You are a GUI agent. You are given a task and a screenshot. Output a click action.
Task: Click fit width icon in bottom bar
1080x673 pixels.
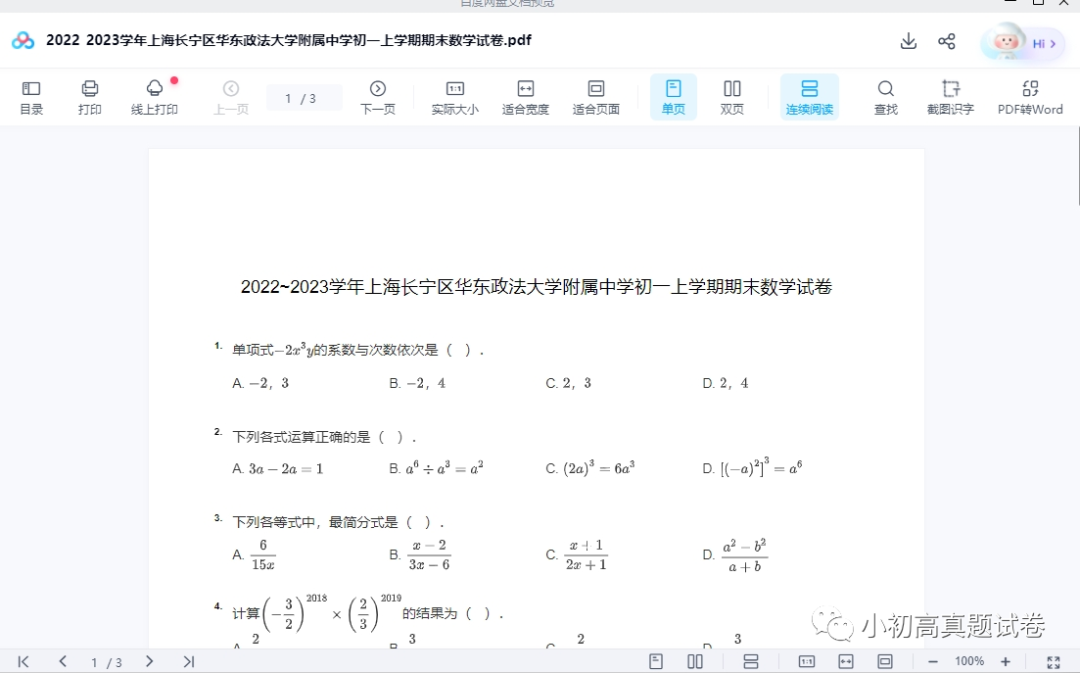846,661
